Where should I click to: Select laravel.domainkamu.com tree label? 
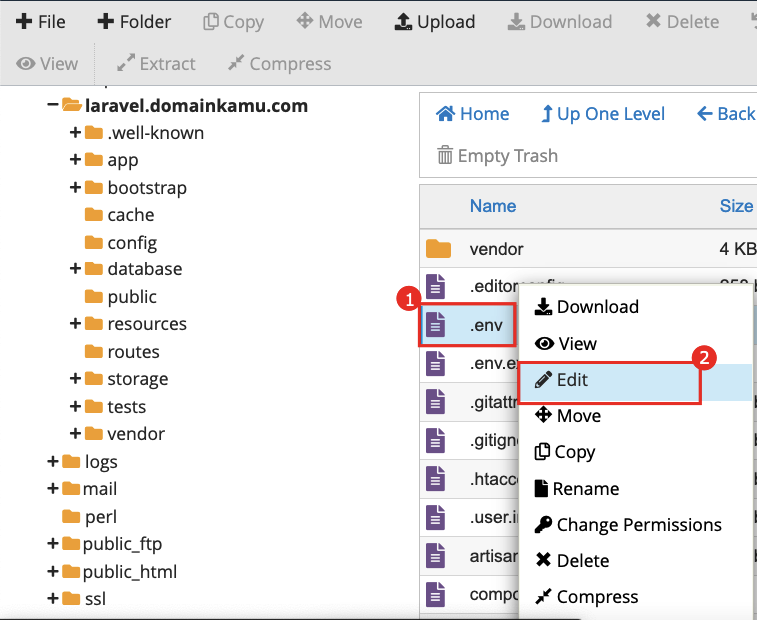click(x=196, y=105)
